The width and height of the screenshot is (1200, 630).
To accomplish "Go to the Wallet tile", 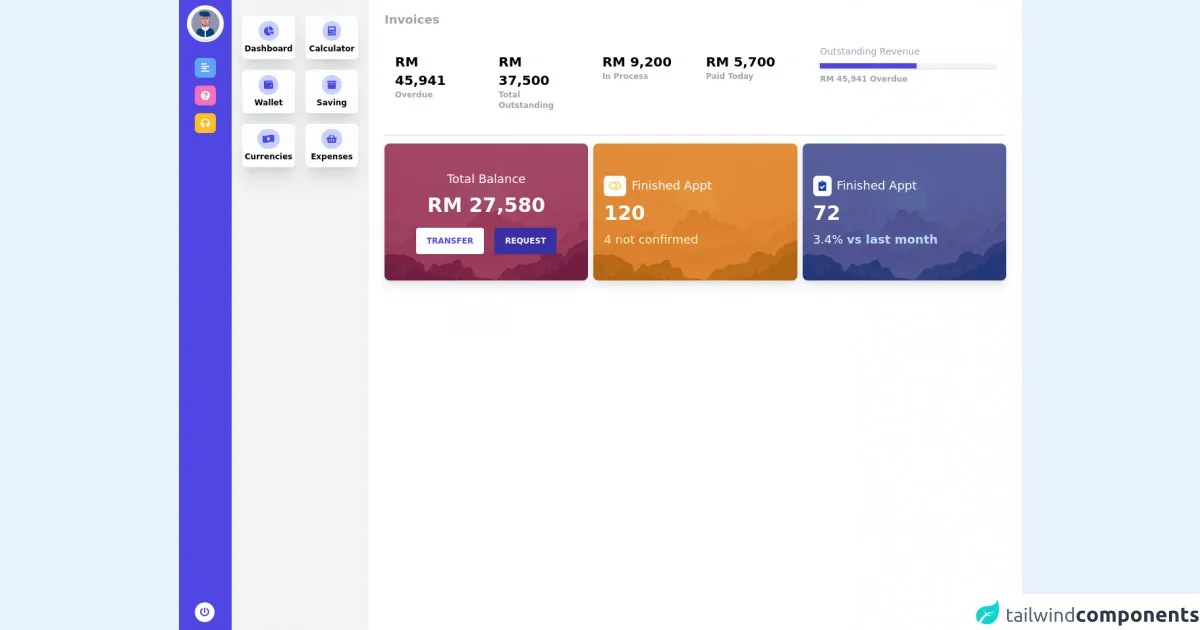I will [268, 92].
